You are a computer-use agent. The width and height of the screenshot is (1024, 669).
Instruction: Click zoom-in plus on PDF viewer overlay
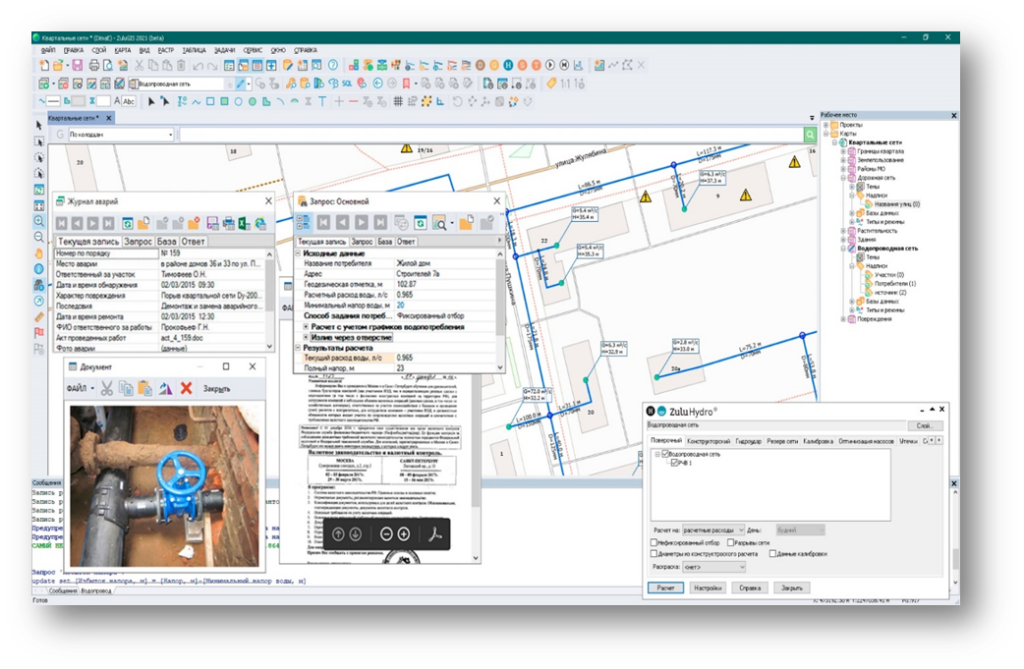[x=404, y=534]
